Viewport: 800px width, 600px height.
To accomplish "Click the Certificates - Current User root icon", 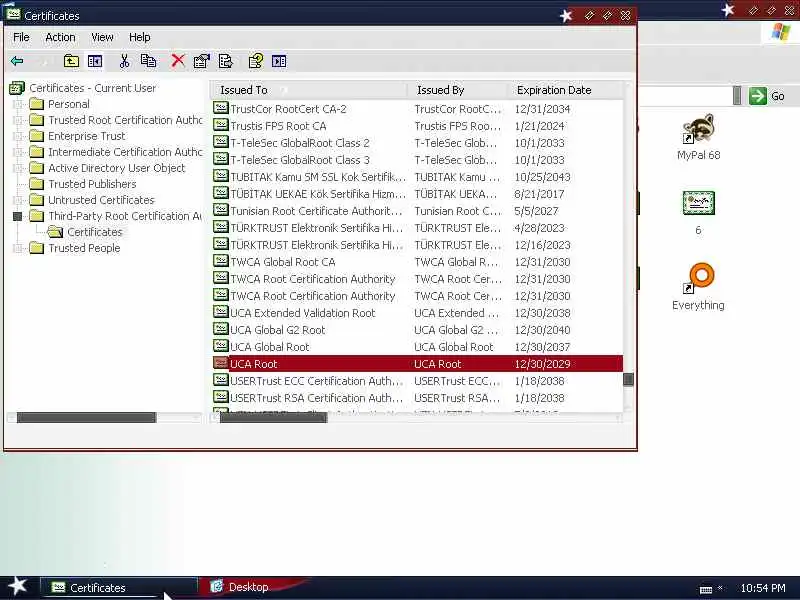I will click(x=17, y=88).
